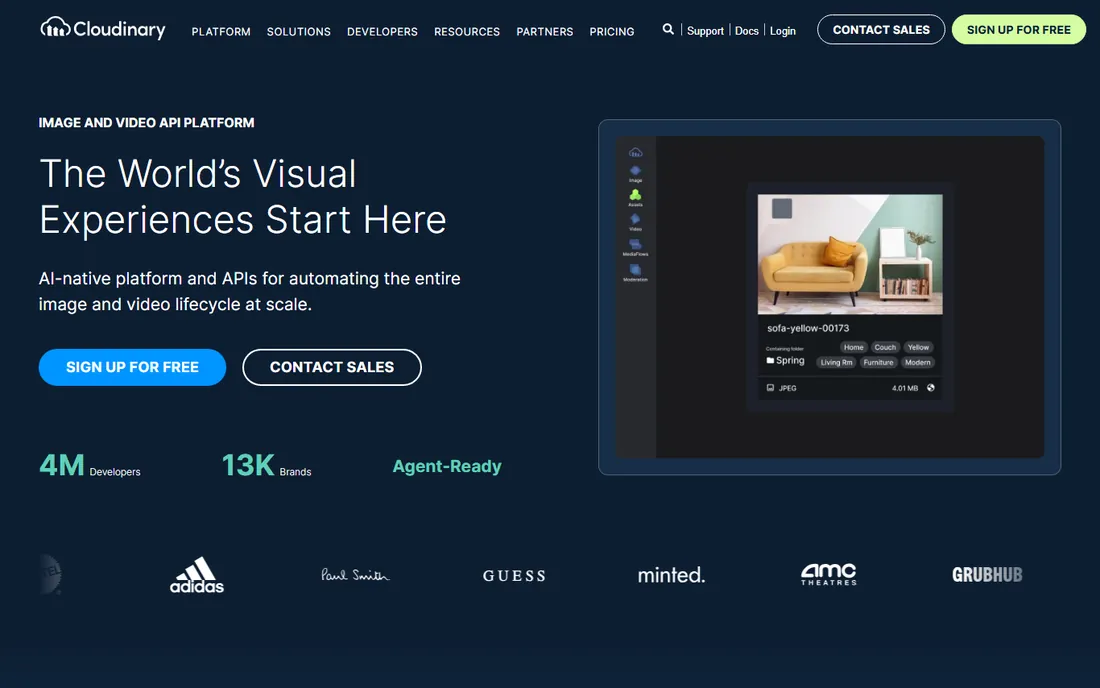Image resolution: width=1100 pixels, height=688 pixels.
Task: Click the Yellow tag chip
Action: 918,347
